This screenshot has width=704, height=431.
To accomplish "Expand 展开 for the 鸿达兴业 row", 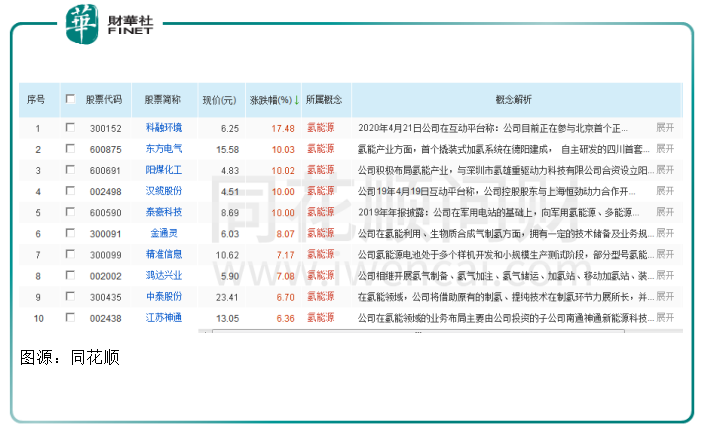I will pyautogui.click(x=665, y=275).
